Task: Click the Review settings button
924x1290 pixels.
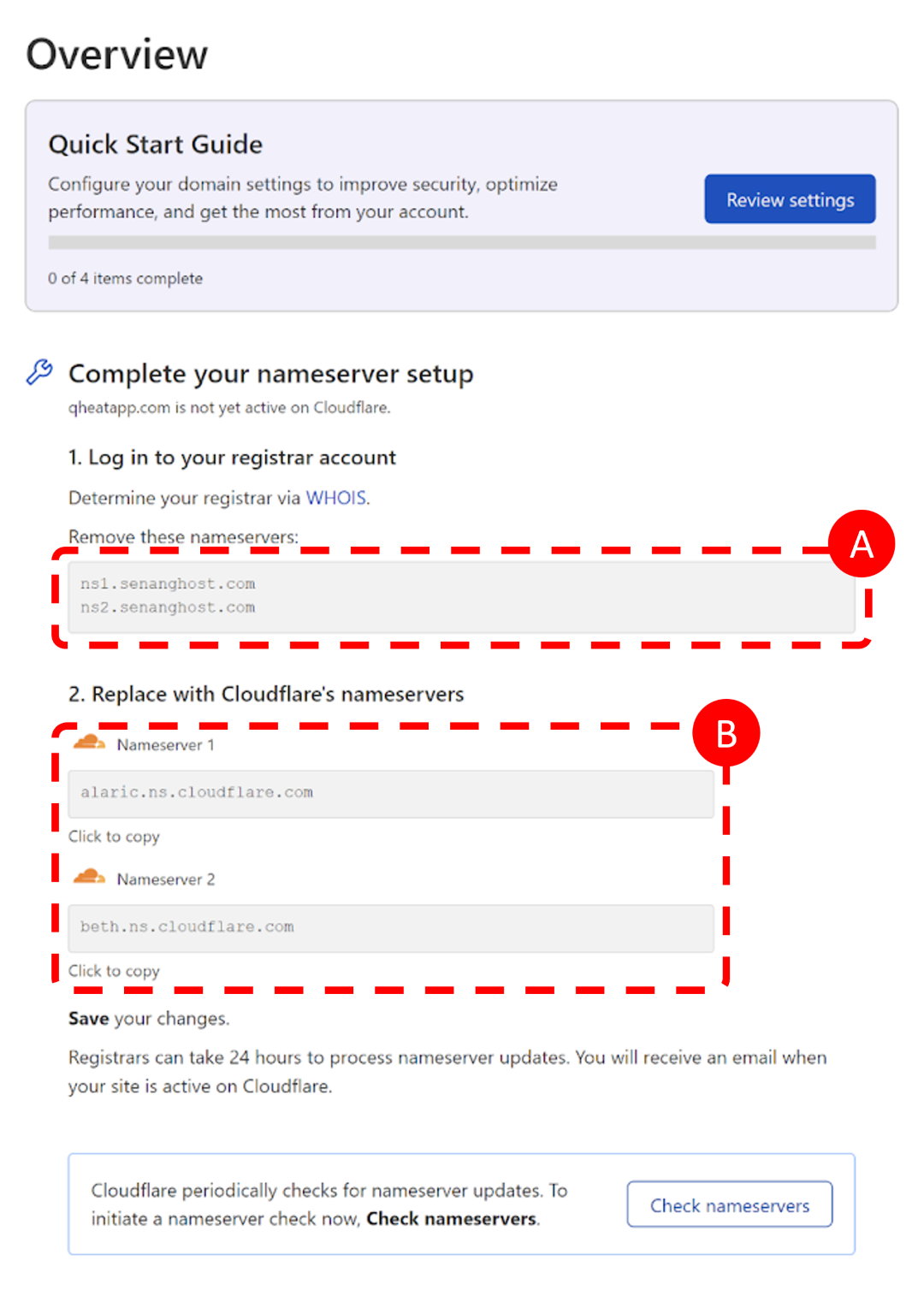Action: (x=790, y=199)
